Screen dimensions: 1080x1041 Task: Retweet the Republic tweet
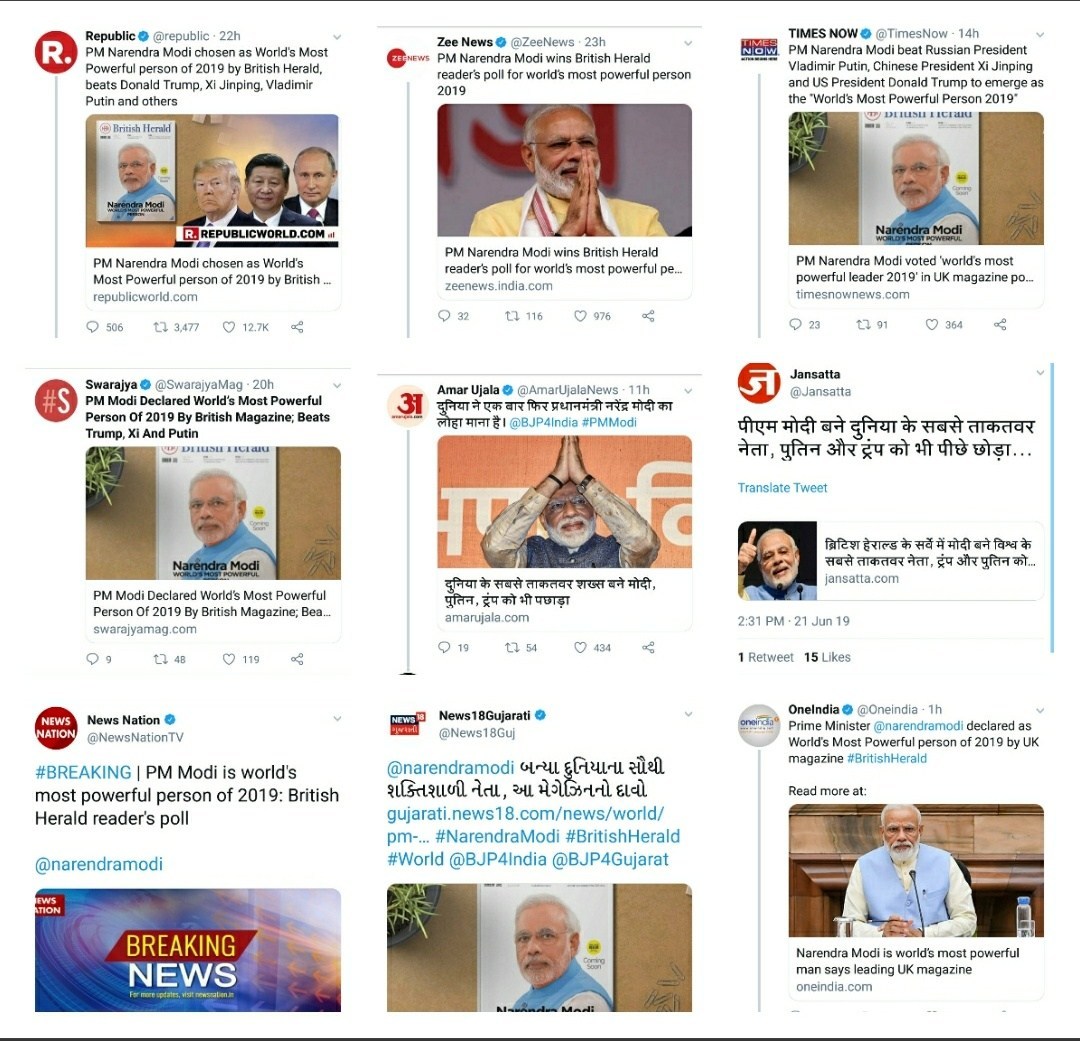[160, 327]
